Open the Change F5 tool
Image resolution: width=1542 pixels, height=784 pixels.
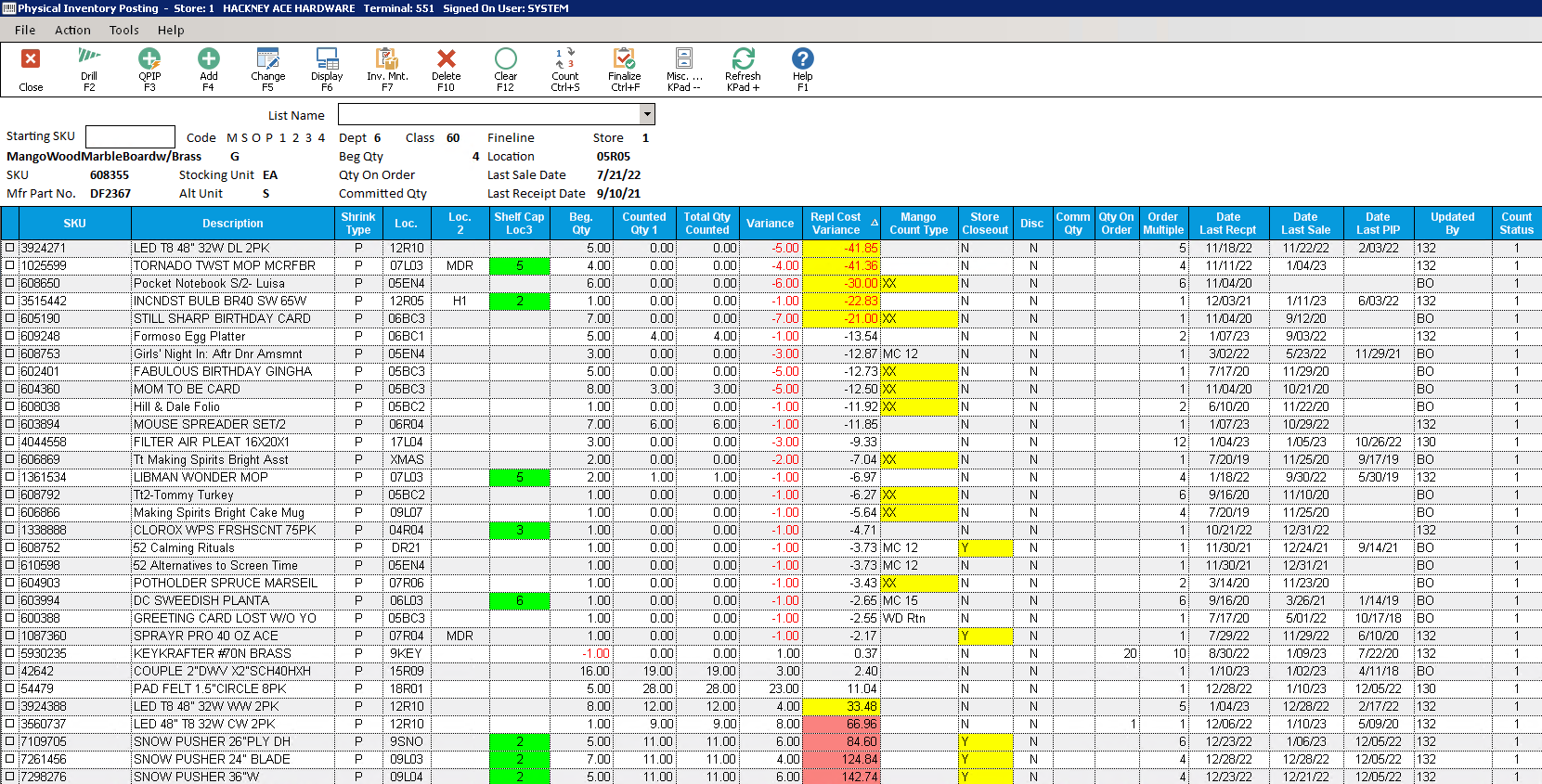tap(268, 70)
